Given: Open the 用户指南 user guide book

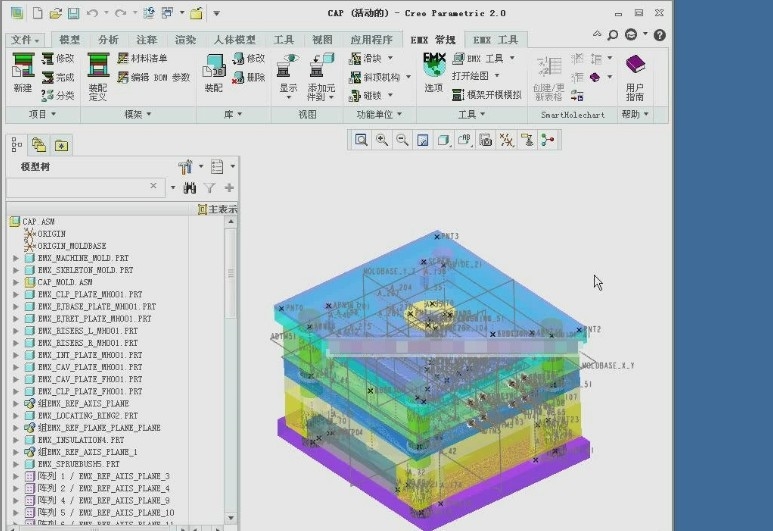Looking at the screenshot, I should click(635, 77).
